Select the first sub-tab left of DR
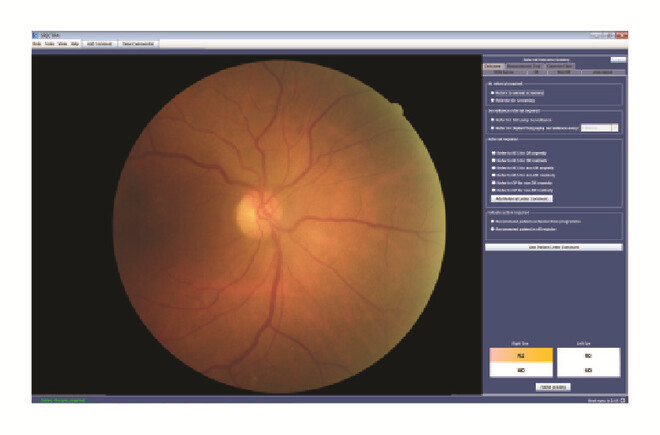This screenshot has height=435, width=660. coord(504,72)
